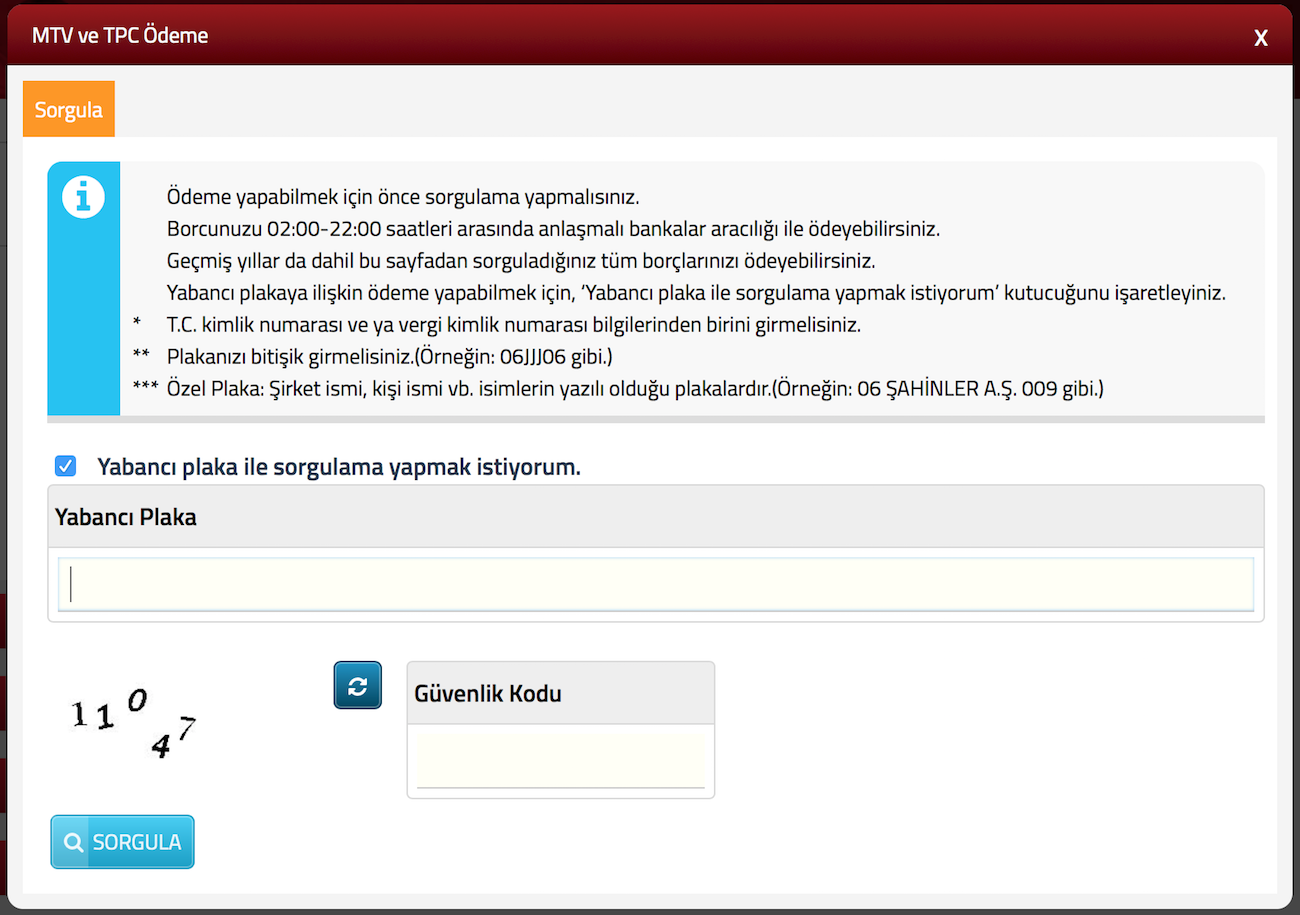This screenshot has width=1300, height=915.
Task: Click the Özel Plaka explanation line
Action: (x=635, y=389)
